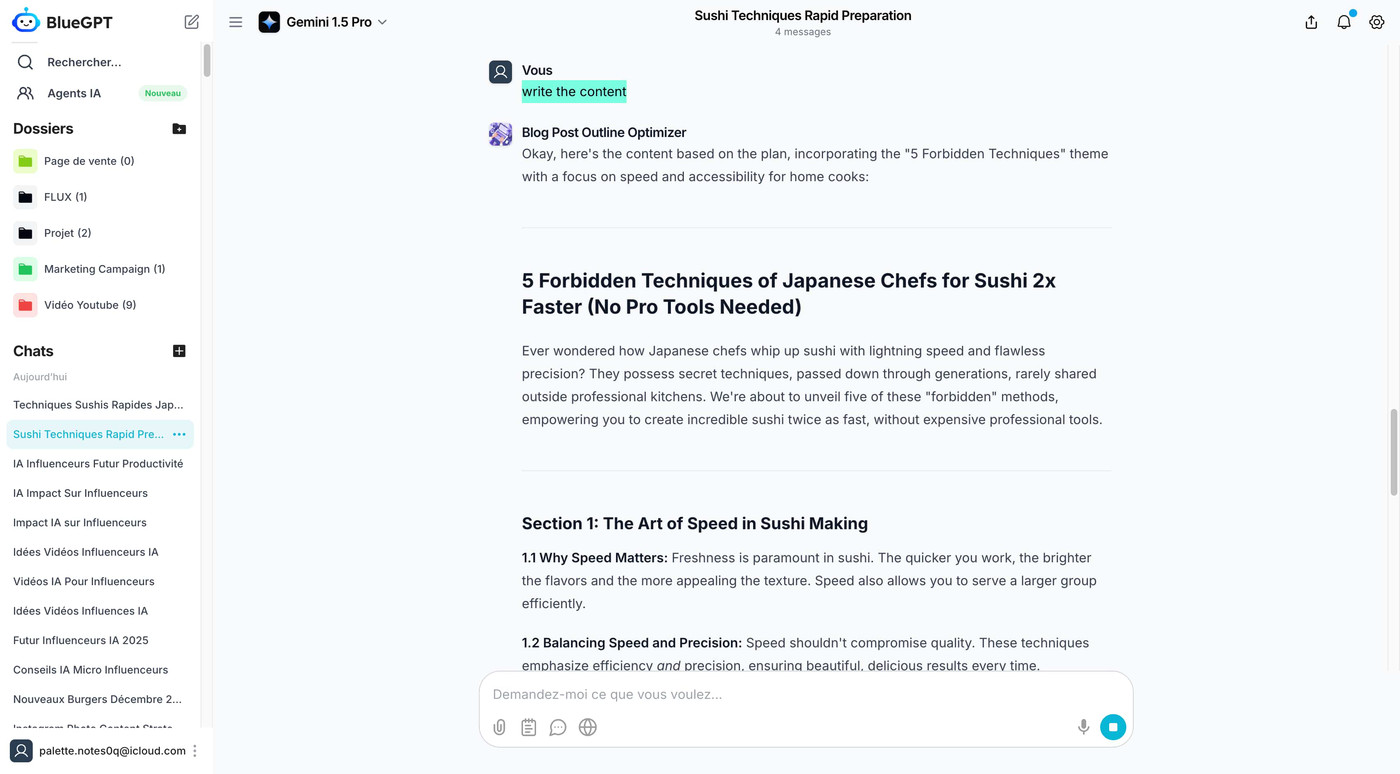Image resolution: width=1400 pixels, height=774 pixels.
Task: Stop the response generation
Action: pos(1113,727)
